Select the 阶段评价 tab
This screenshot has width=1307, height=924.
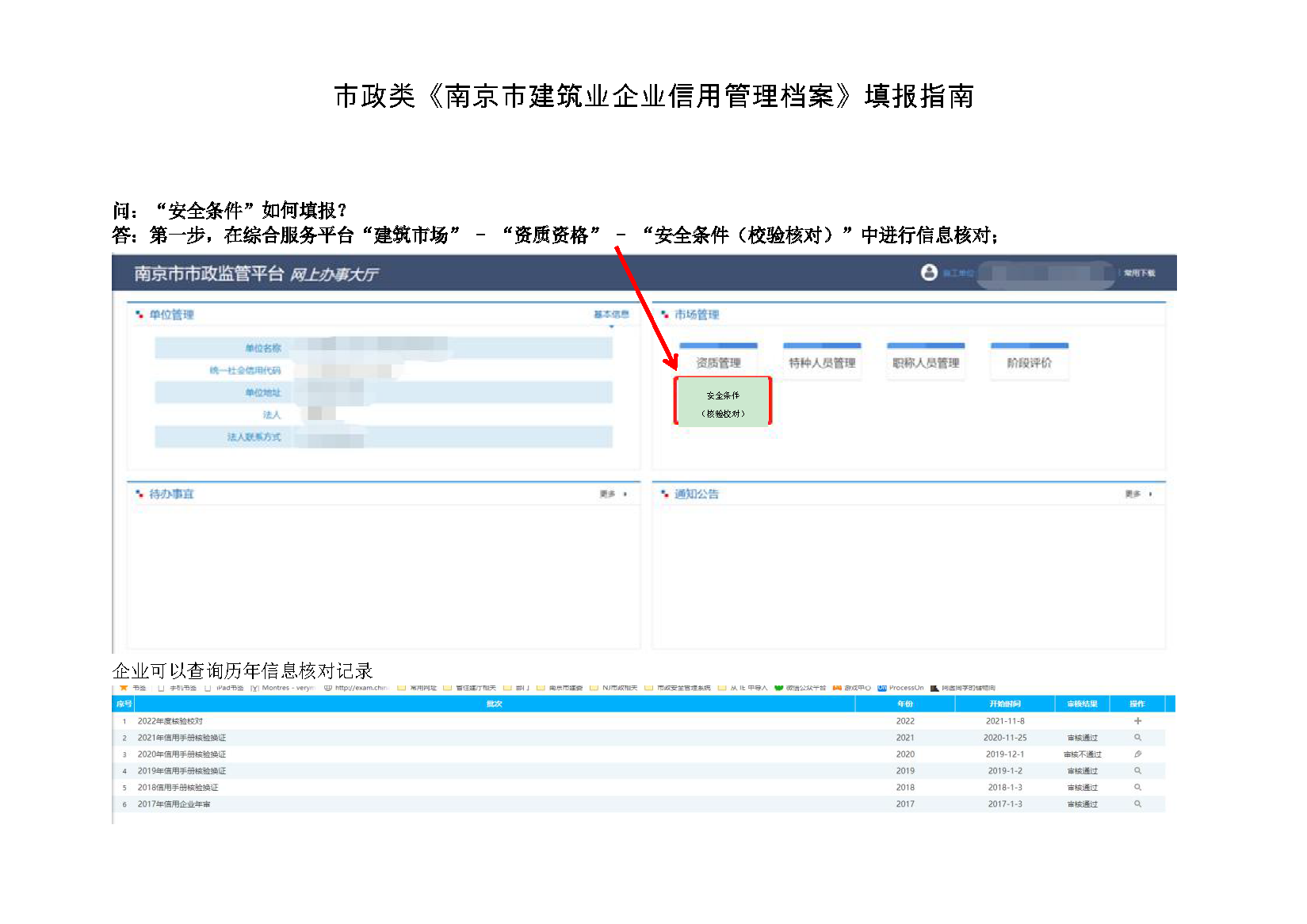(x=1029, y=362)
